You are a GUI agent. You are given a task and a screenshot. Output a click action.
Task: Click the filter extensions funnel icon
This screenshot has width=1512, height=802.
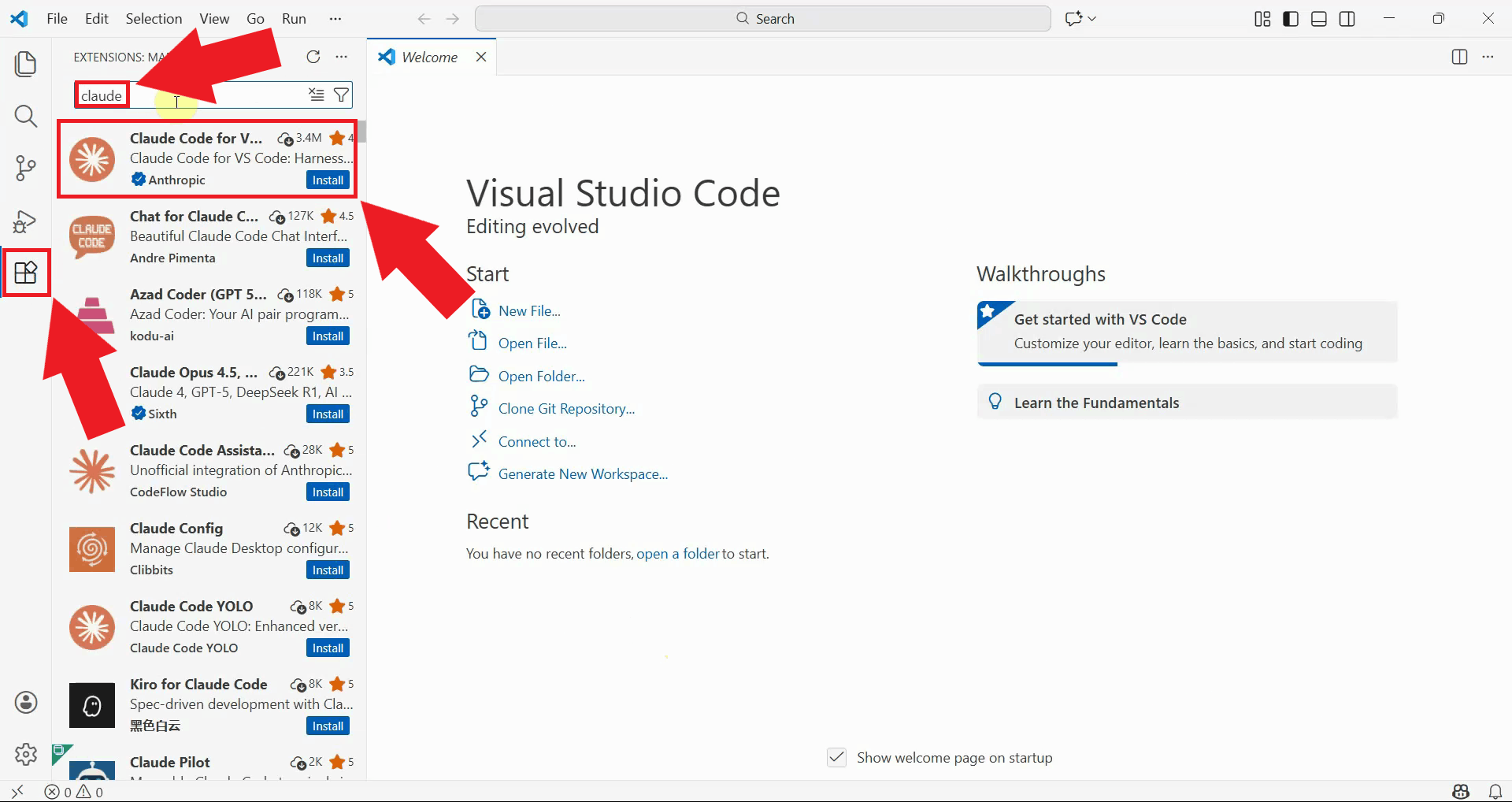341,95
